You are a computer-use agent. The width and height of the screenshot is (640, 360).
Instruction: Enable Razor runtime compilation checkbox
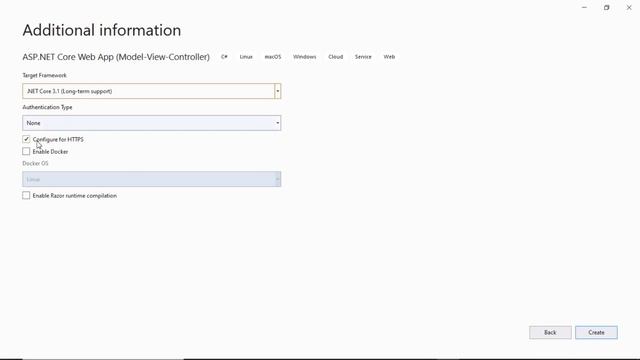26,196
